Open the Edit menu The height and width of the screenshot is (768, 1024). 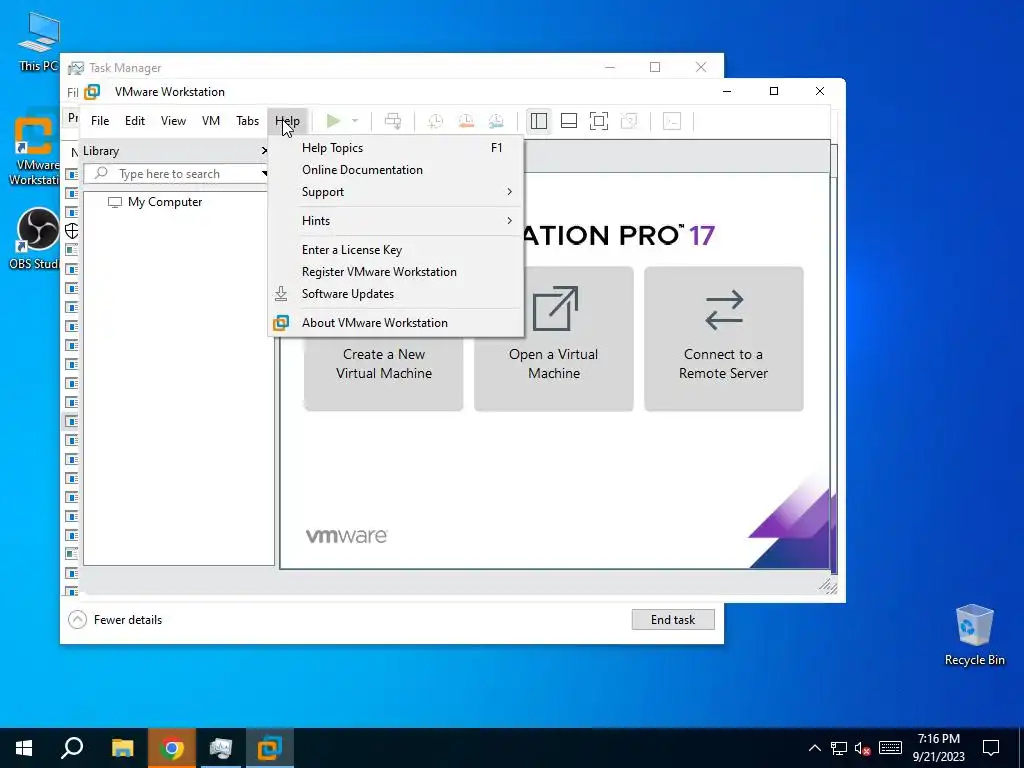coord(135,121)
